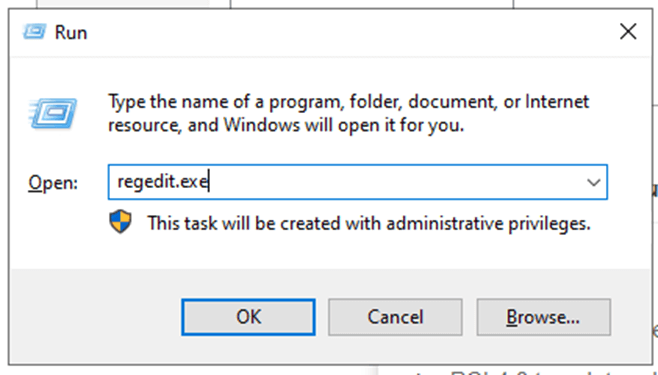The width and height of the screenshot is (658, 375).
Task: Click the empty middle of the Open combo box
Action: 378,182
